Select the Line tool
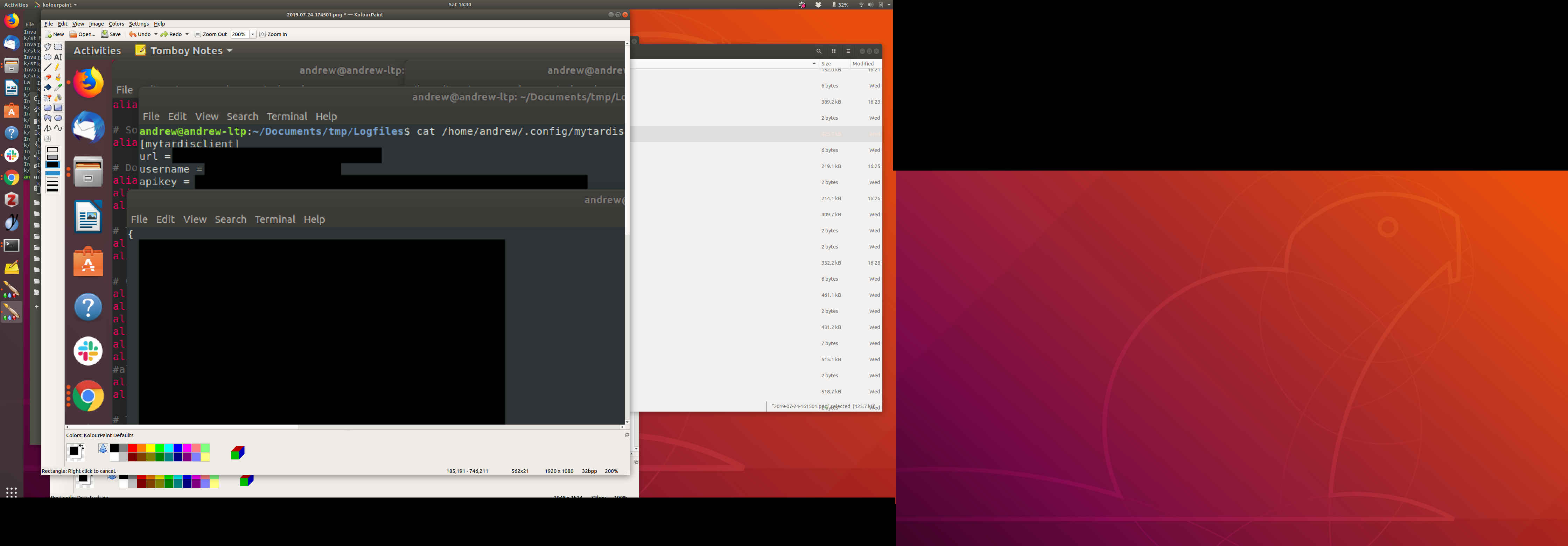The height and width of the screenshot is (546, 1568). (48, 67)
